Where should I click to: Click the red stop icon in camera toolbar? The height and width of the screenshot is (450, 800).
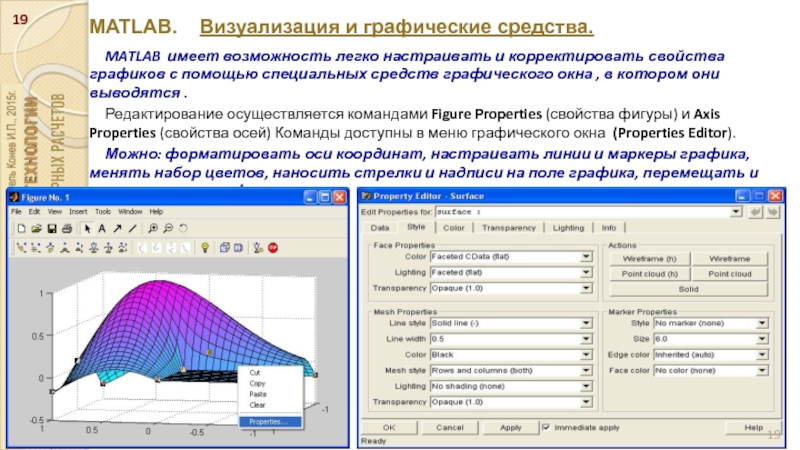tap(272, 246)
